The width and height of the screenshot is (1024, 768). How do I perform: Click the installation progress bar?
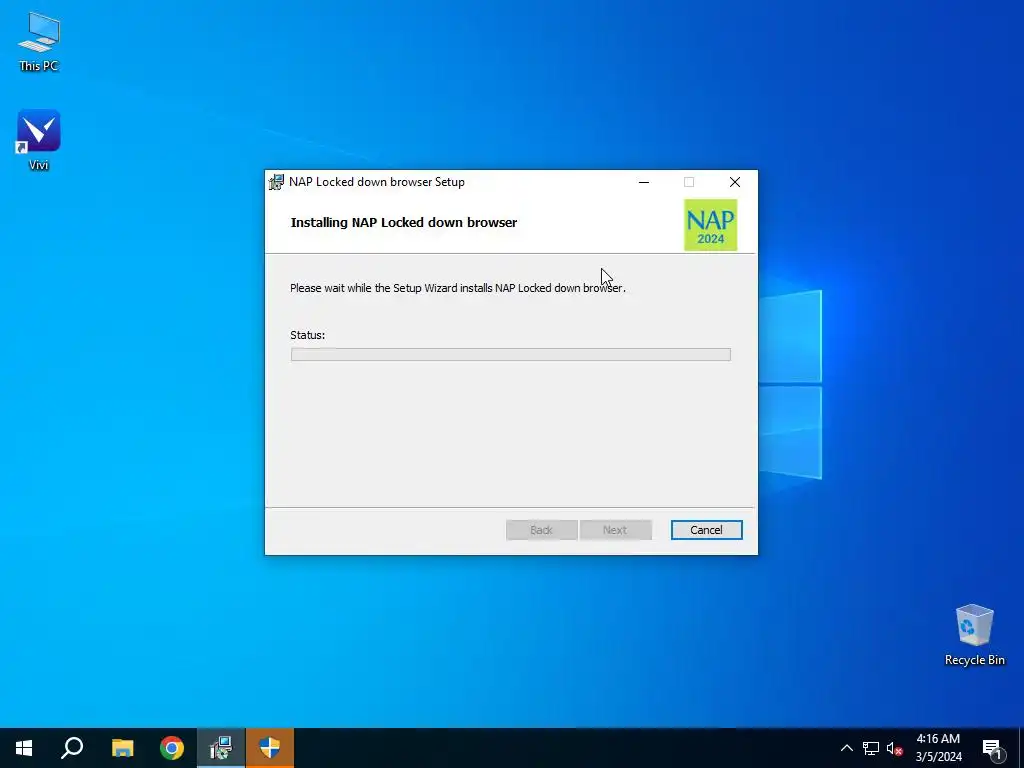click(511, 355)
